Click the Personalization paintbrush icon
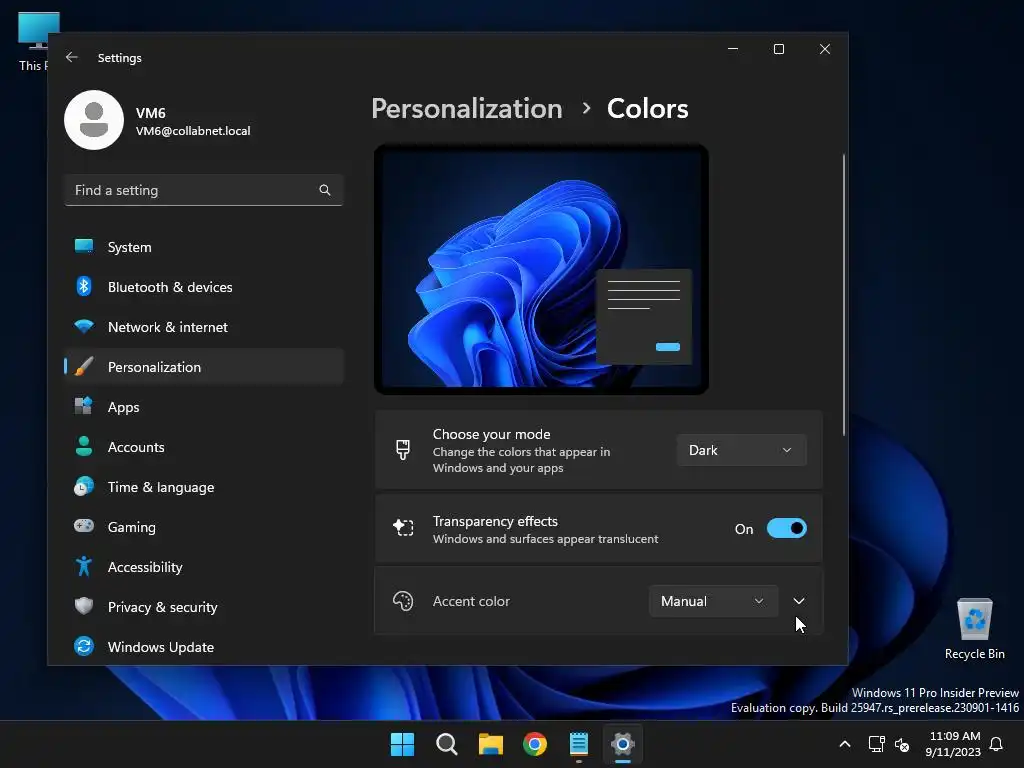The width and height of the screenshot is (1024, 768). (x=84, y=366)
